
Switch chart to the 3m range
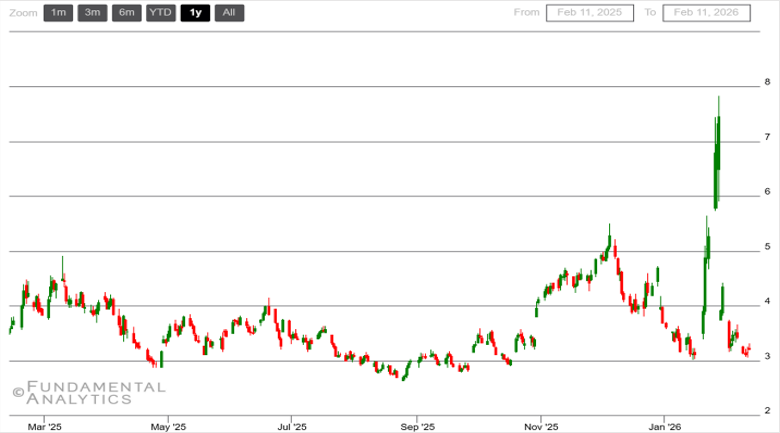(x=92, y=13)
